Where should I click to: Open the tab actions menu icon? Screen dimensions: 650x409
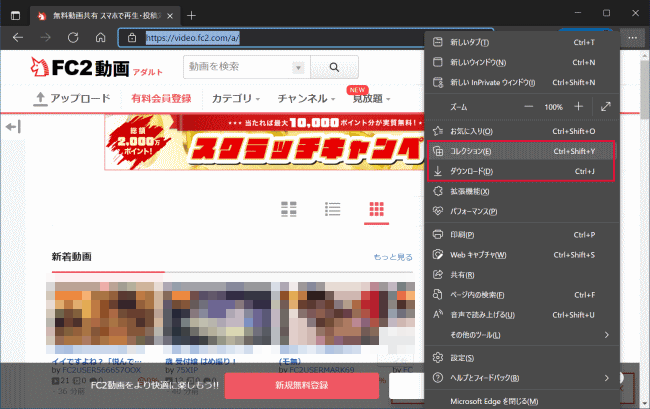(x=15, y=16)
